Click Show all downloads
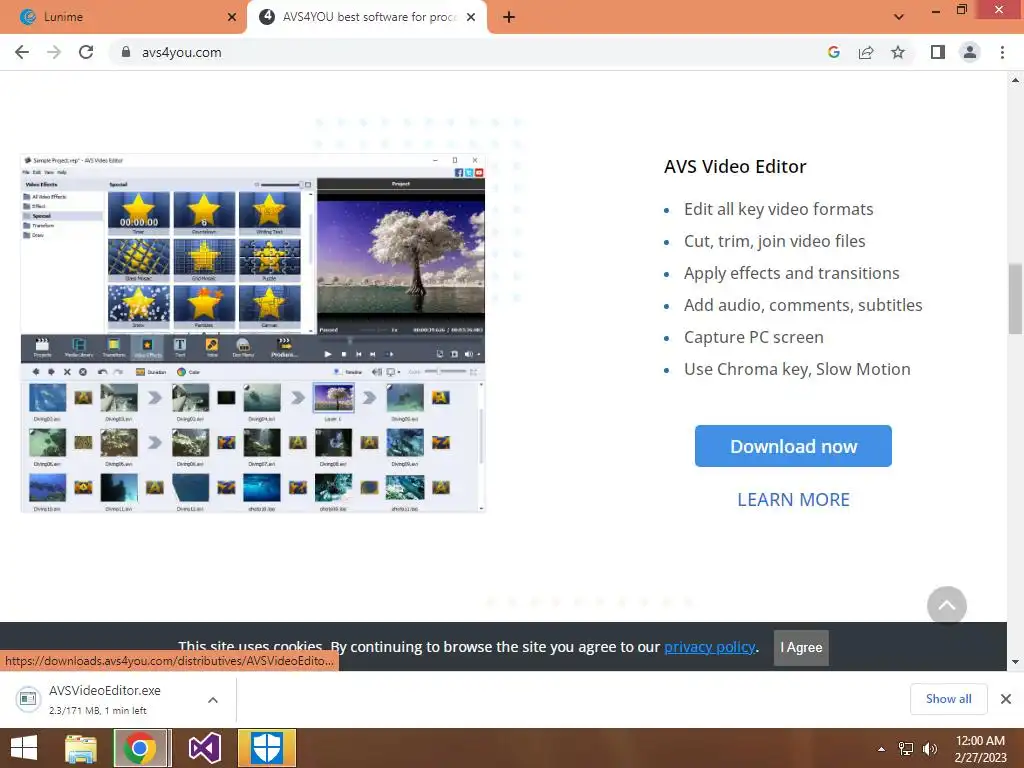Screen dimensions: 1024x768 pyautogui.click(x=948, y=699)
